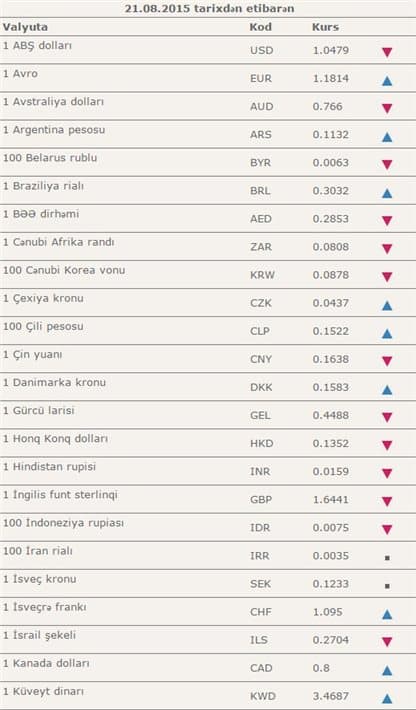Select the 1 İngilis funt sterlinqi label

(60, 495)
